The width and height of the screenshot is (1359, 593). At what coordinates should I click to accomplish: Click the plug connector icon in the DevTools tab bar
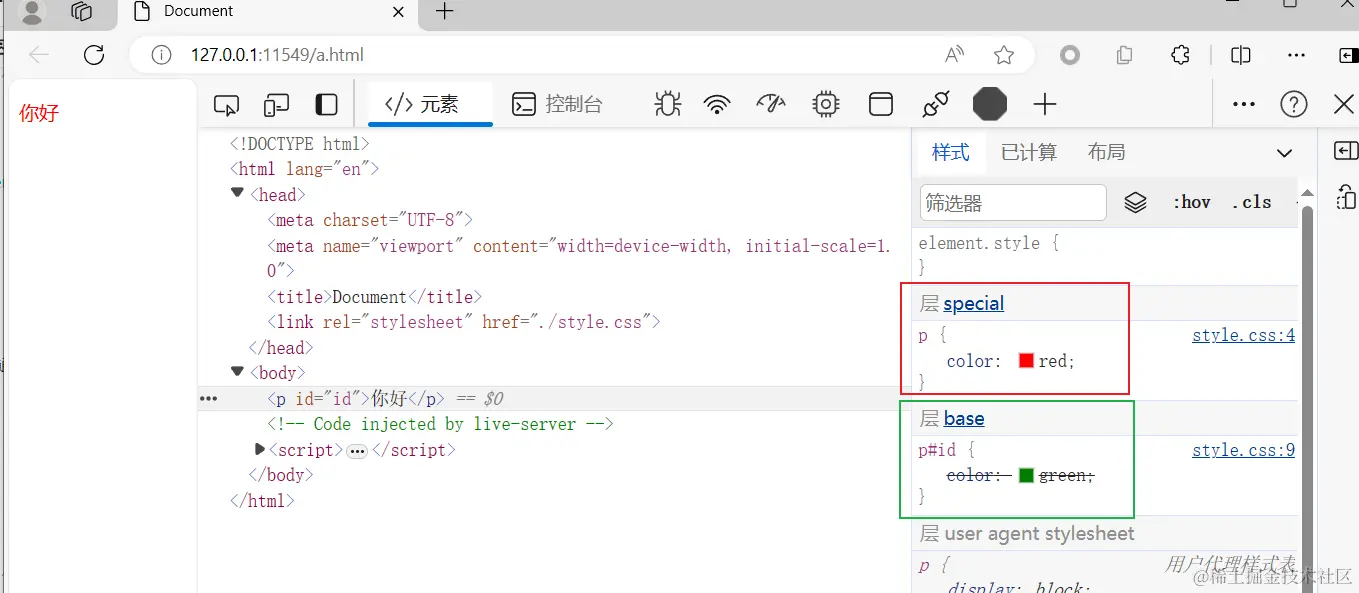[x=935, y=104]
